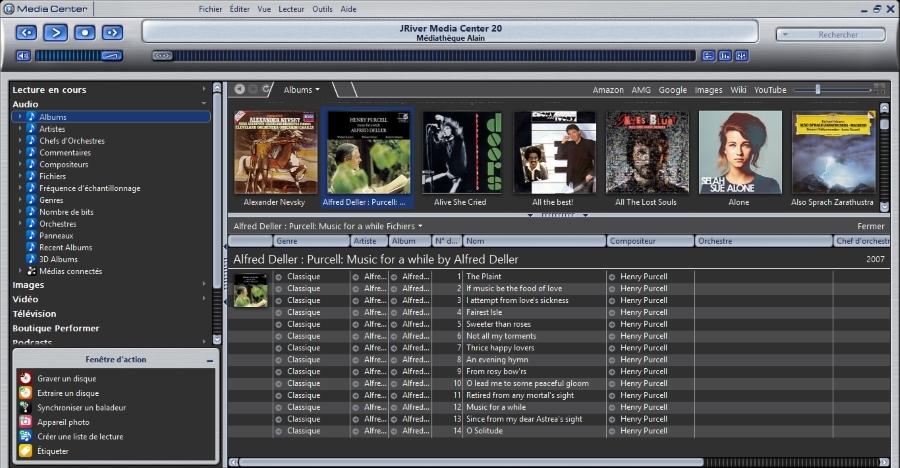Screen dimensions: 900x468
Task: Expand the Albums tree node arrow
Action: 20,117
